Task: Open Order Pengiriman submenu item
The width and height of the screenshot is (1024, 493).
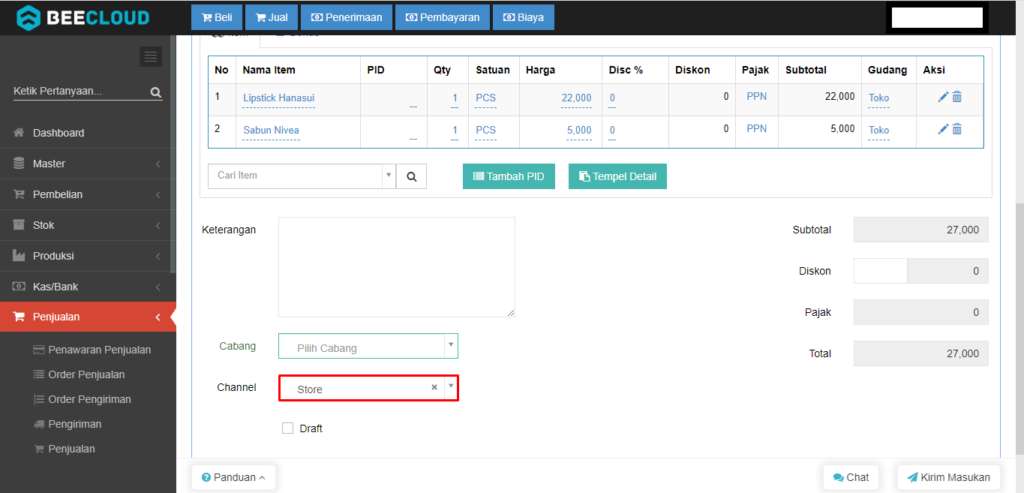Action: point(82,399)
